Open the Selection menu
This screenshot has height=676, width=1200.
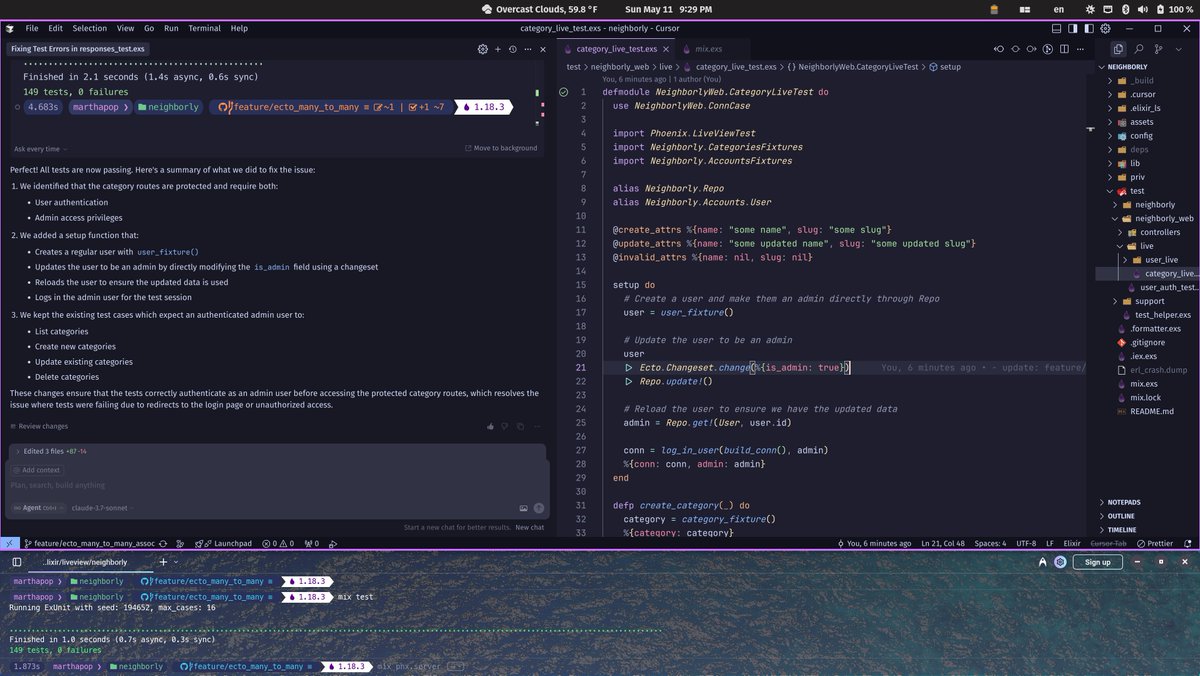click(x=90, y=28)
